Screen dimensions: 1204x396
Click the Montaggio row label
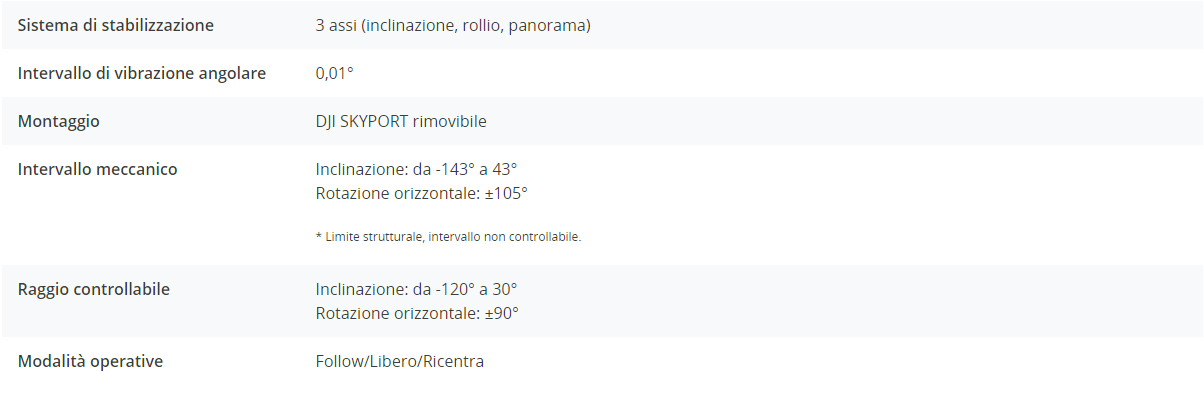click(59, 121)
